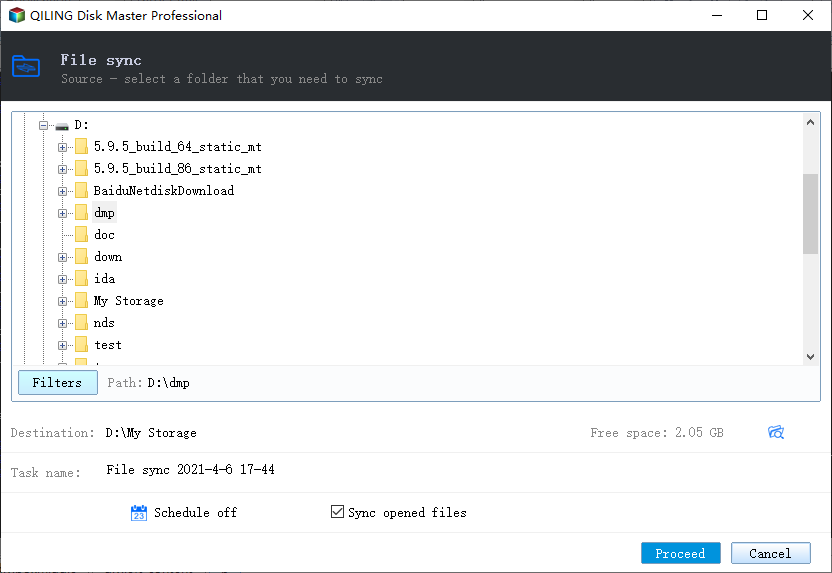Collapse the D: drive tree node
The width and height of the screenshot is (832, 573).
tap(43, 126)
